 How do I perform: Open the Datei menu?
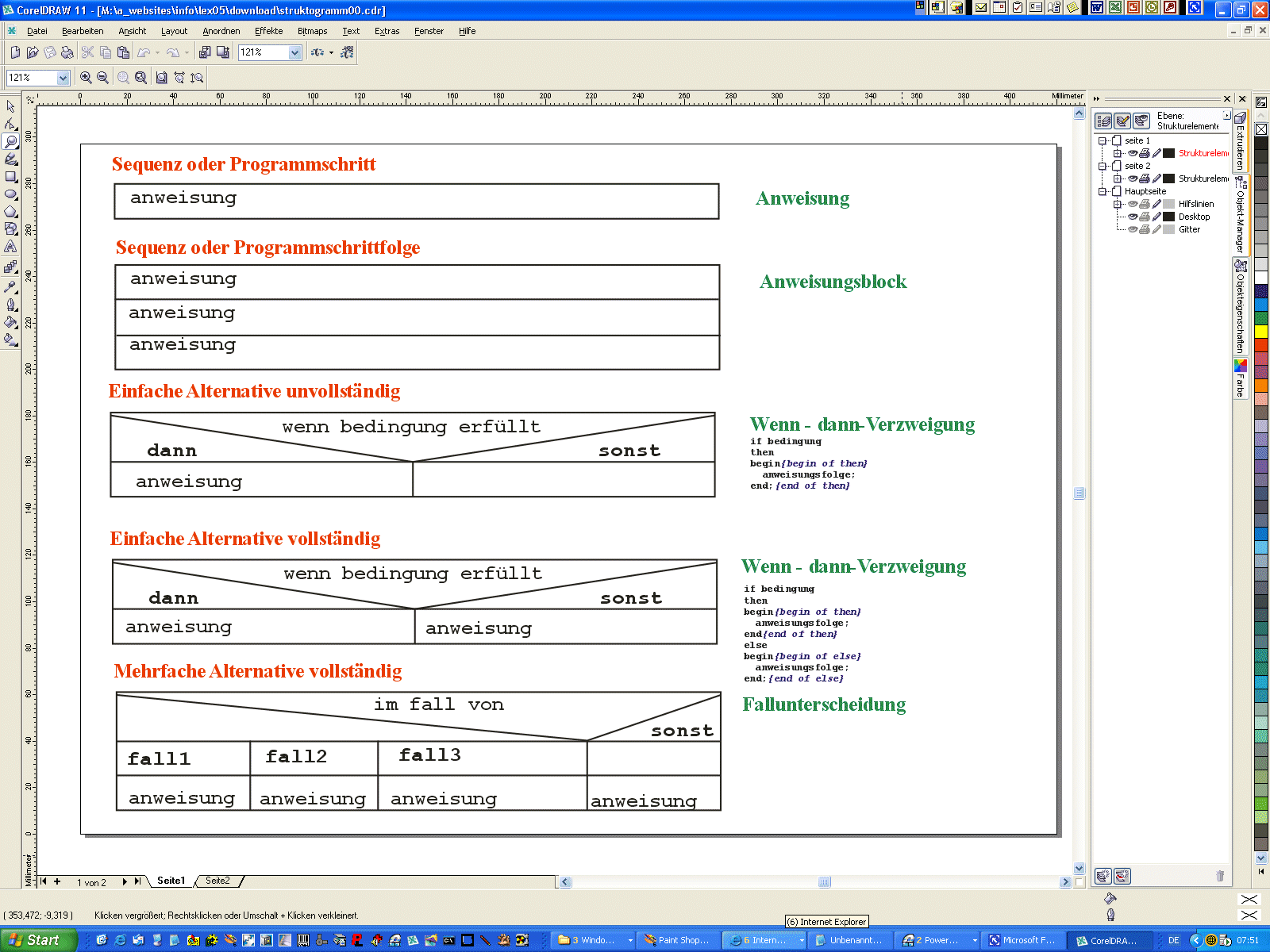click(37, 31)
